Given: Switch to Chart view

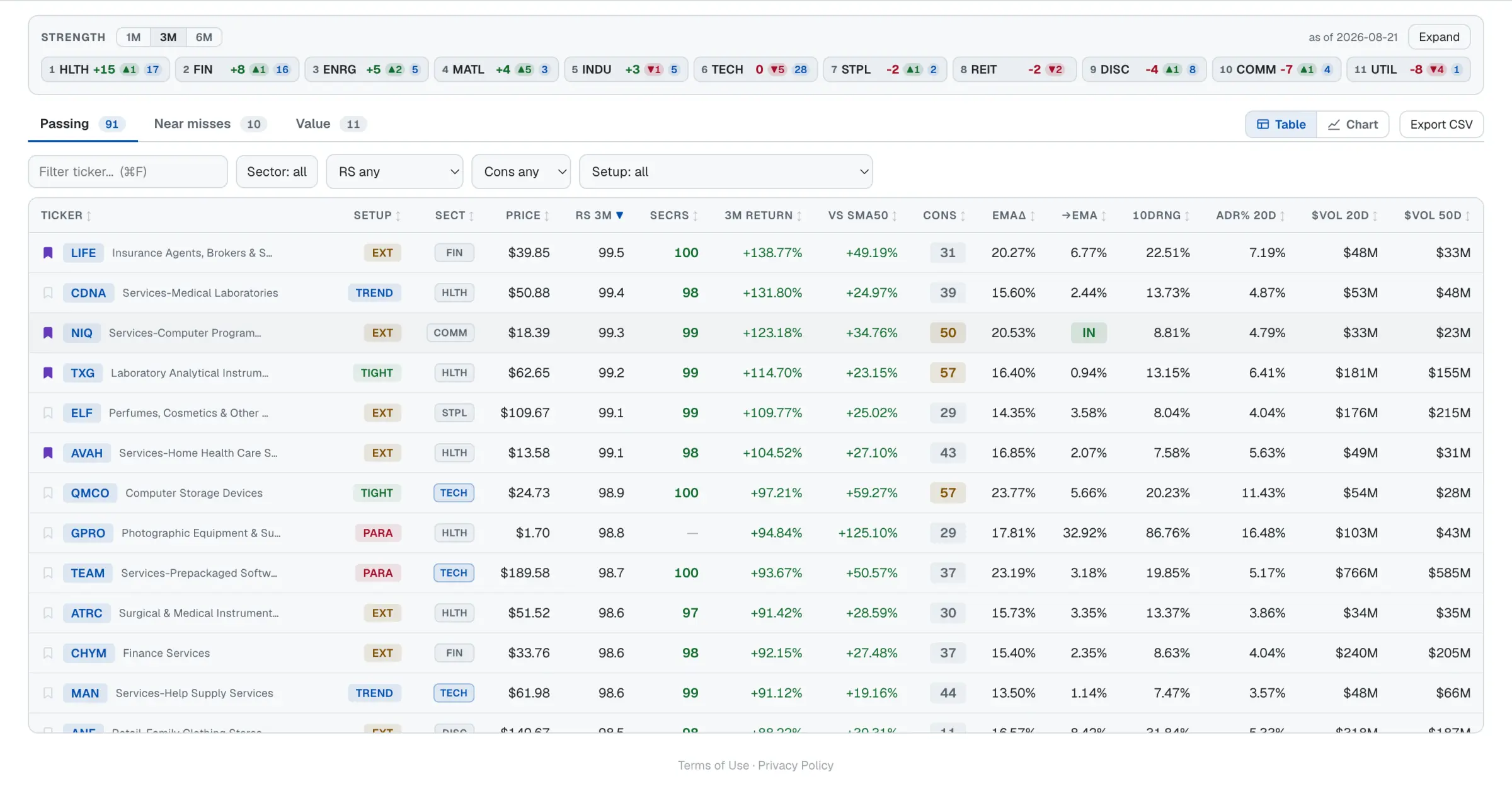Looking at the screenshot, I should pyautogui.click(x=1353, y=124).
